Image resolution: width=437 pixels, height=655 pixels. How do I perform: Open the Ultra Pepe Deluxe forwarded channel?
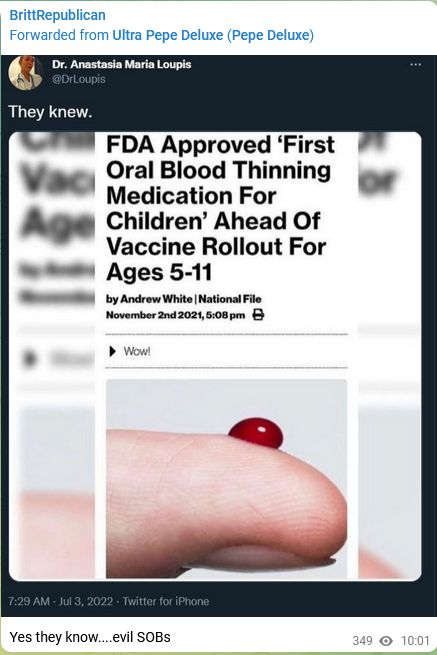(x=213, y=35)
